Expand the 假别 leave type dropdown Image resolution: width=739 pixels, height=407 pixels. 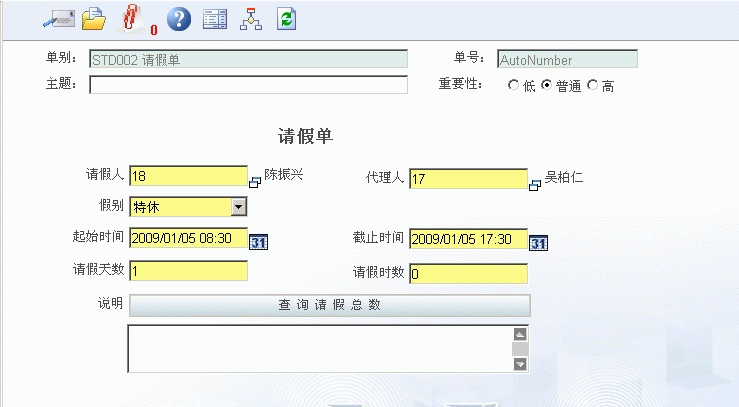(238, 207)
